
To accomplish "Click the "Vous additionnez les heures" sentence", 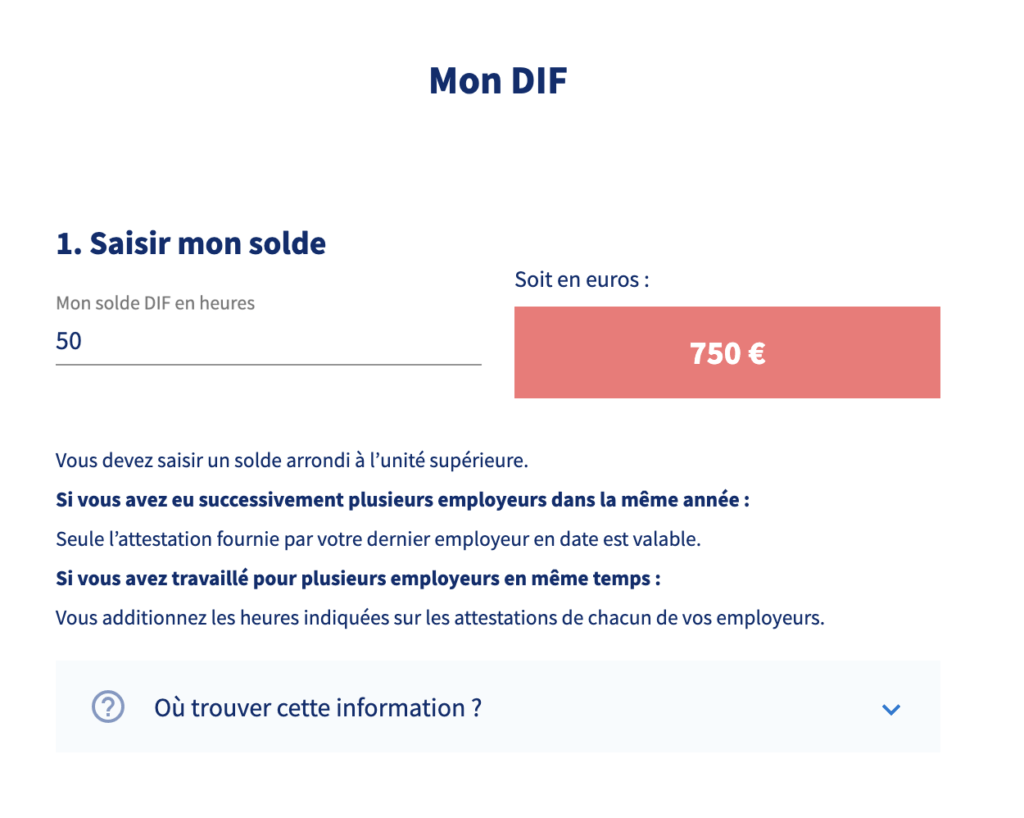I will [x=440, y=618].
